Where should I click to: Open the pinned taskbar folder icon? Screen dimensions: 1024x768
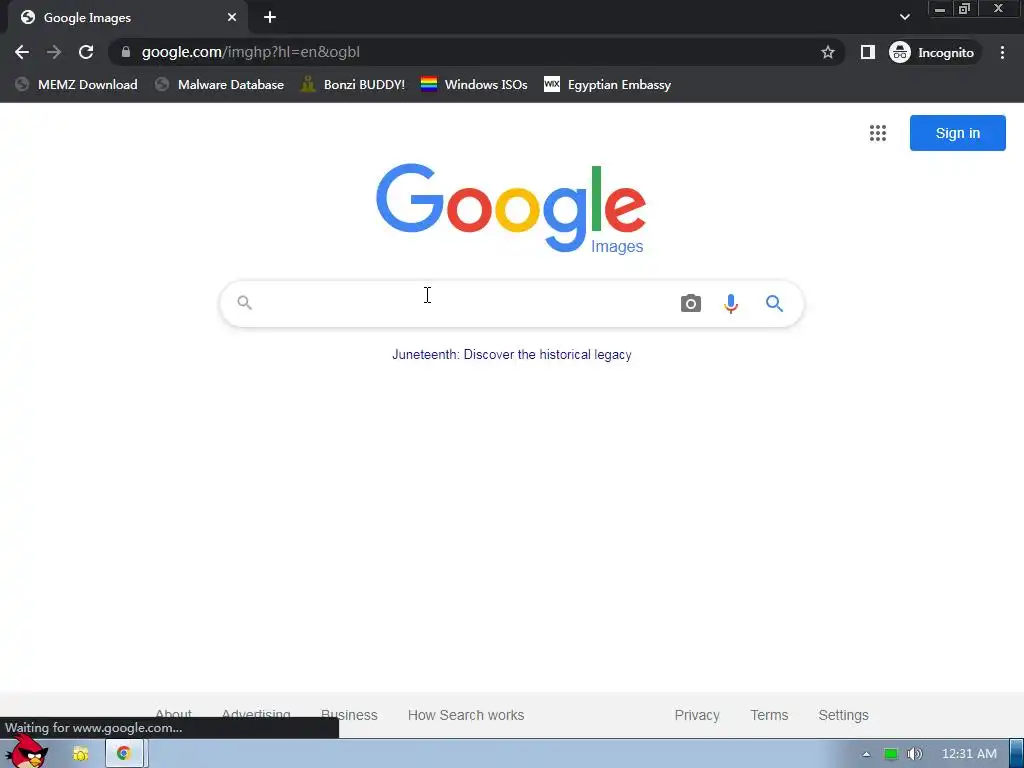coord(80,754)
